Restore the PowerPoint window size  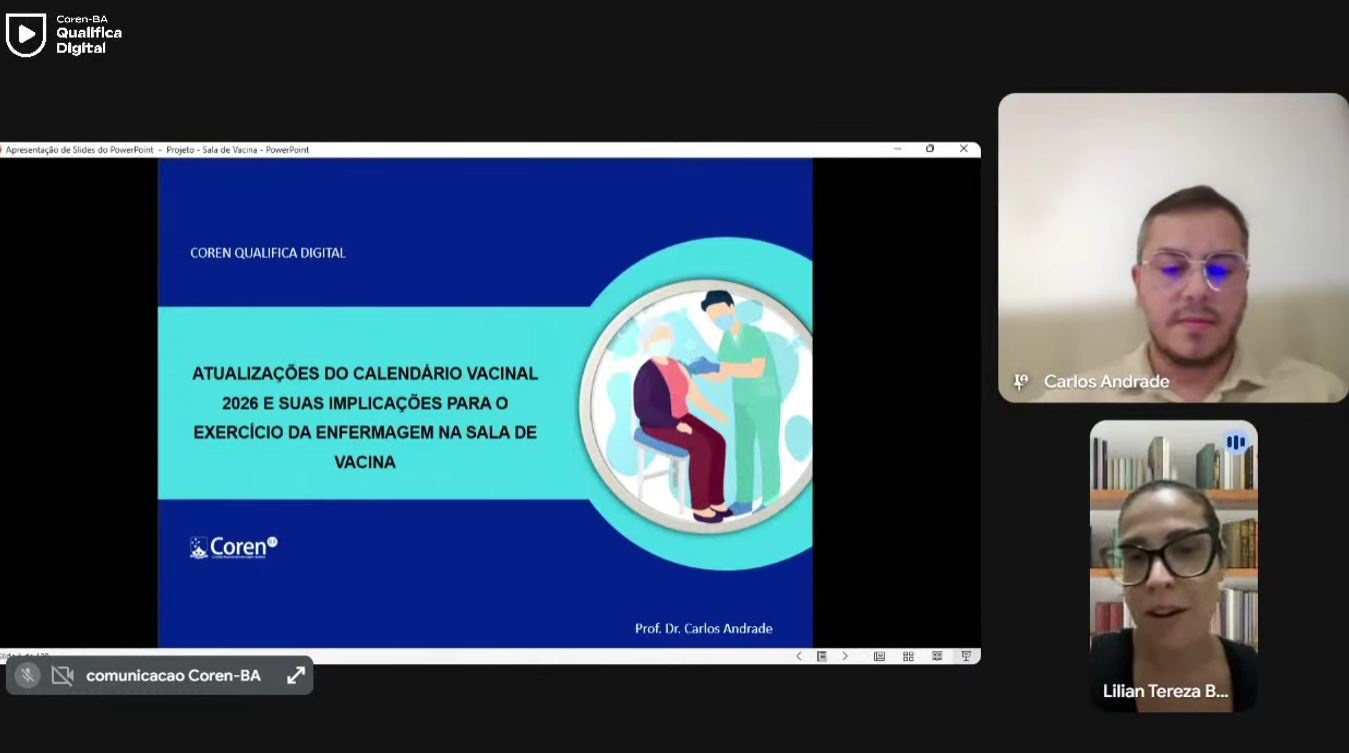(x=930, y=149)
